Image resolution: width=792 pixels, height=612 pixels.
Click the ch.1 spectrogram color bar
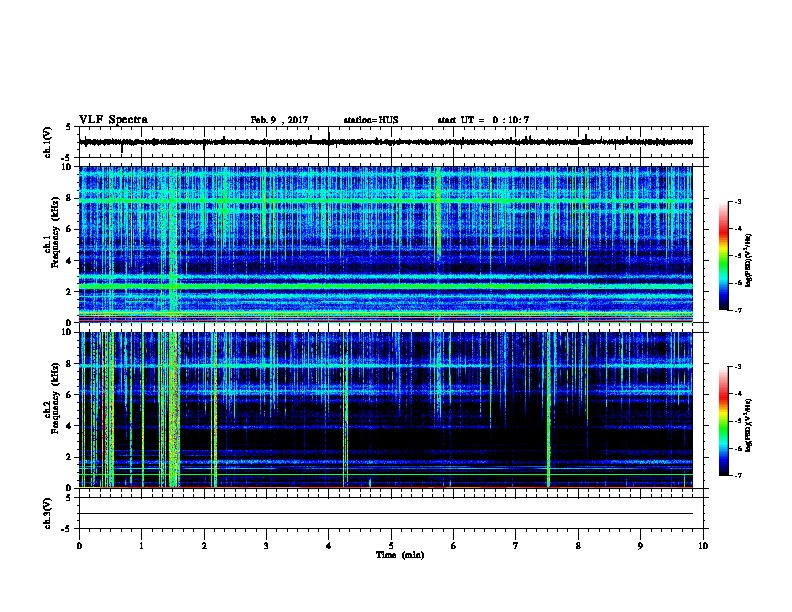pos(723,256)
